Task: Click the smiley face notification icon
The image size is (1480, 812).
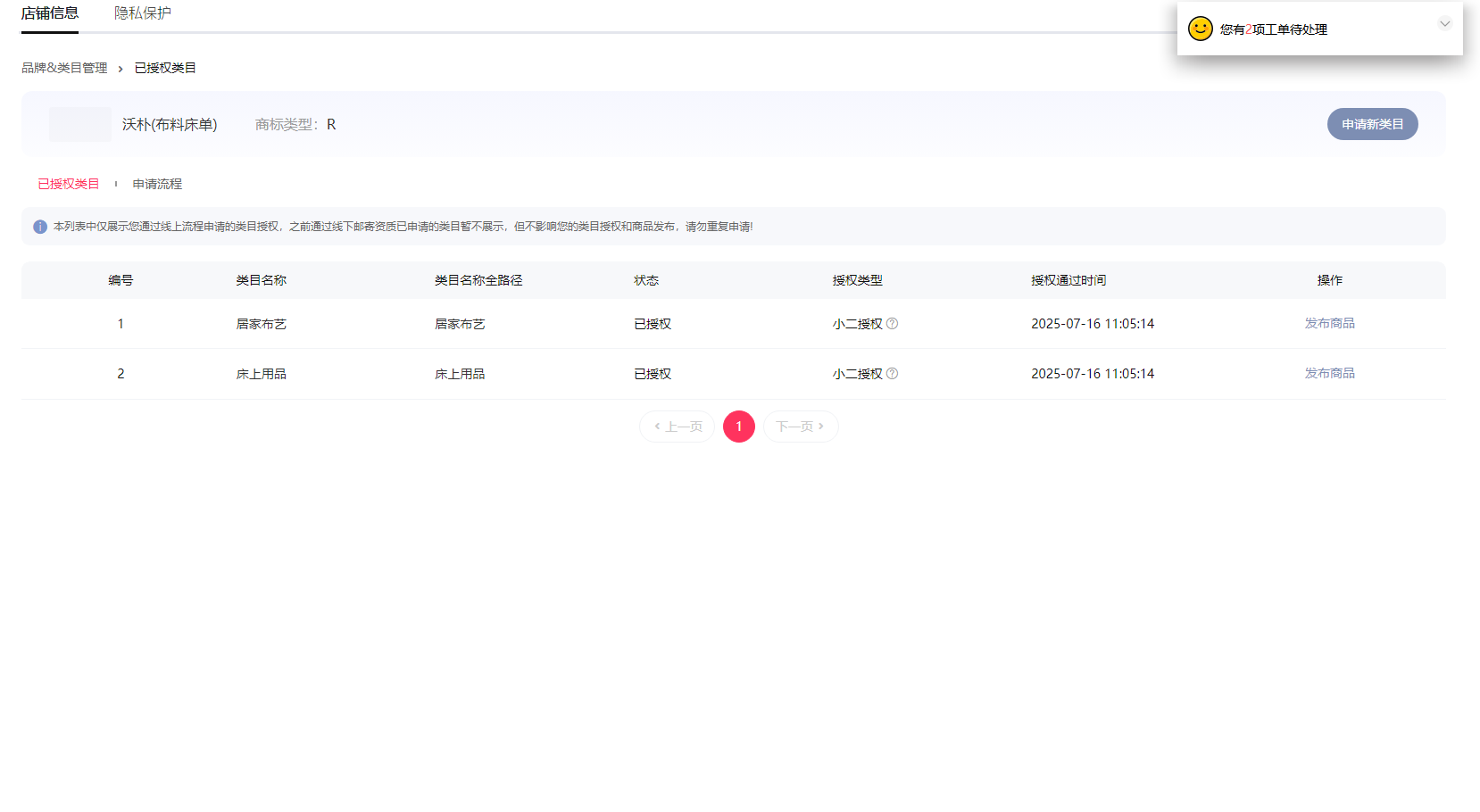Action: click(1200, 29)
